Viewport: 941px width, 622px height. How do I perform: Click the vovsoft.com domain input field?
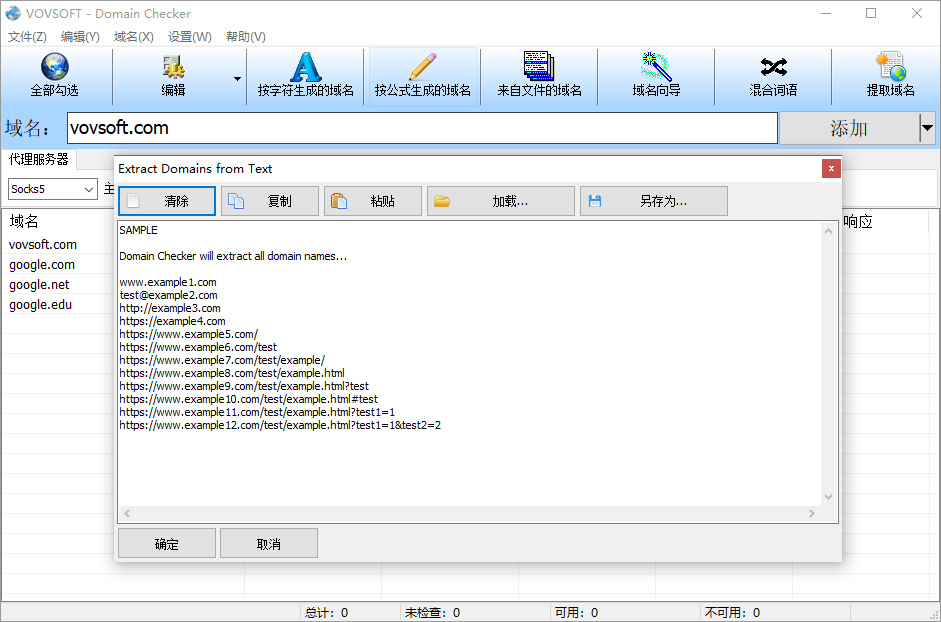click(x=422, y=128)
